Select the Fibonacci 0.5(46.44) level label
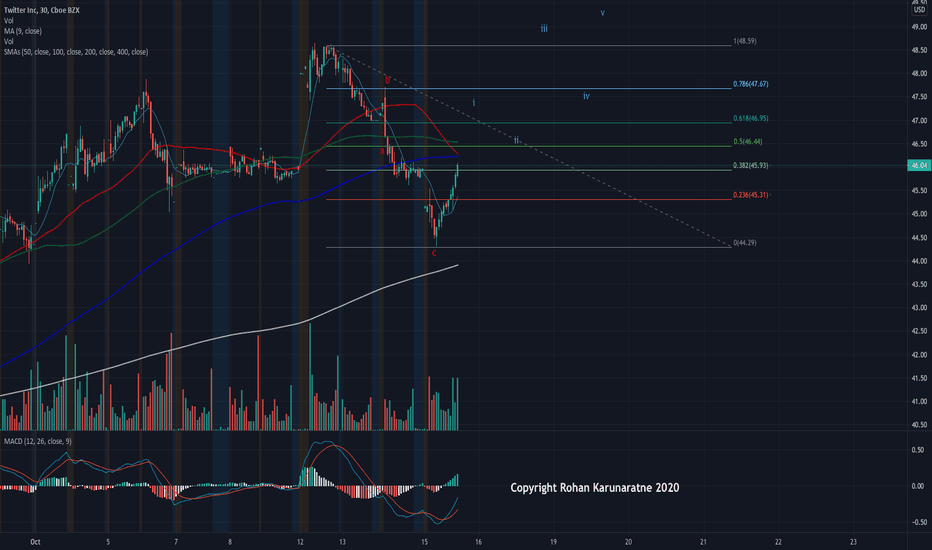This screenshot has width=932, height=550. pyautogui.click(x=748, y=142)
